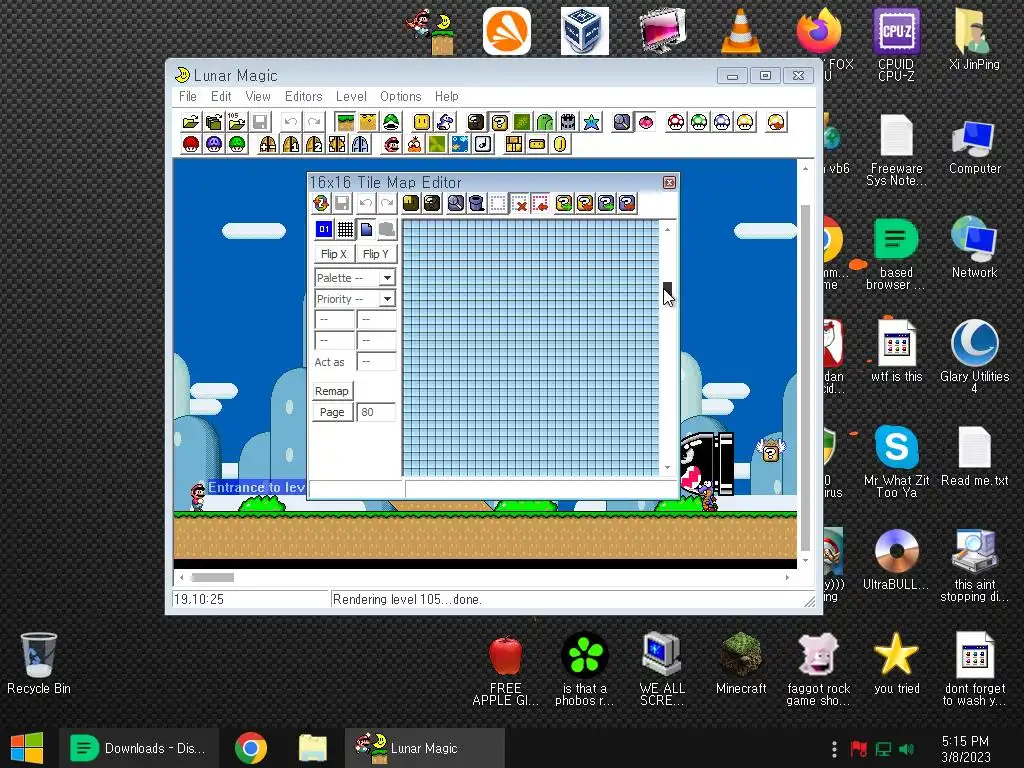1024x768 pixels.
Task: Click the red spotted mushroom icon in top row
Action: coord(676,122)
